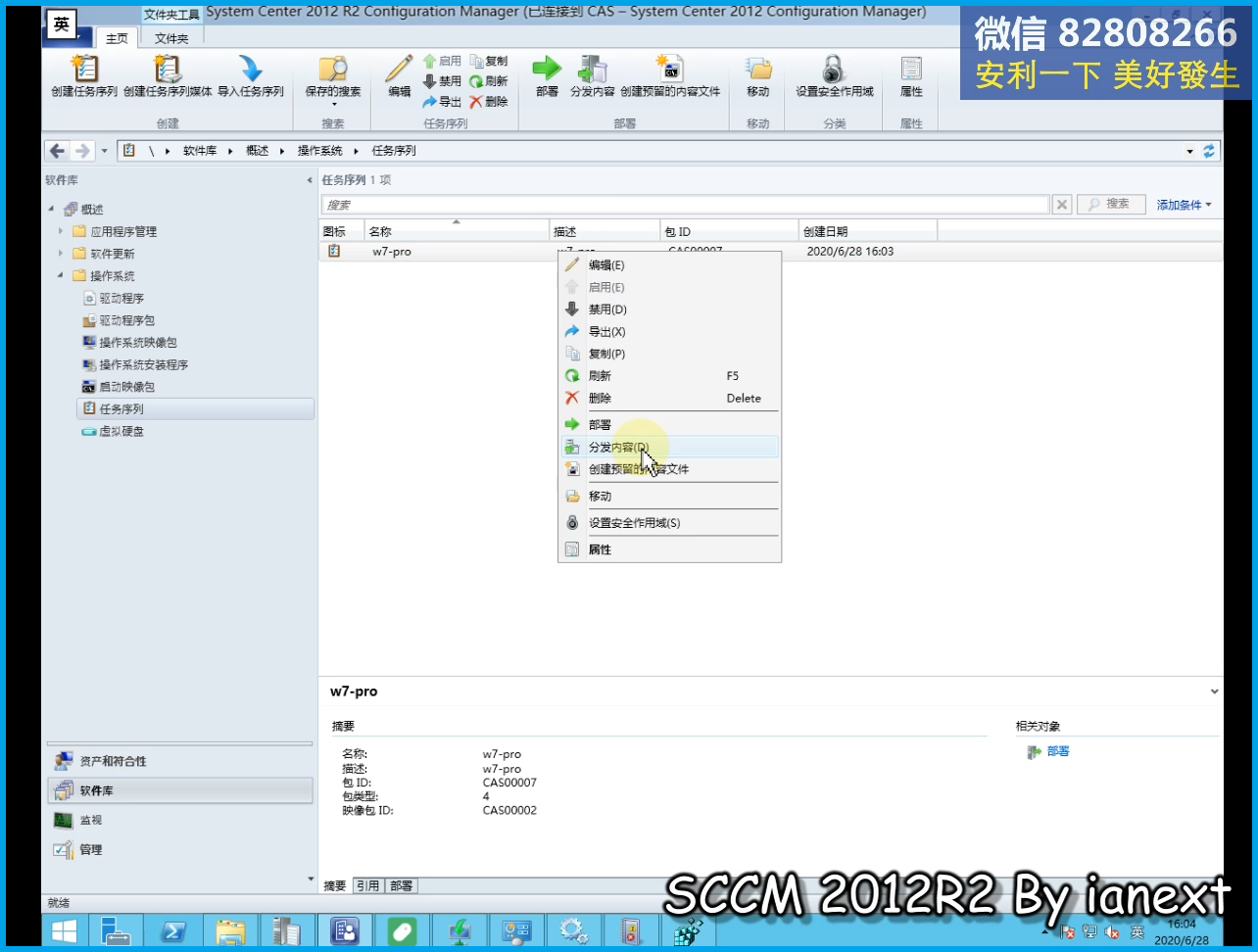The height and width of the screenshot is (952, 1258).
Task: Click ribbon Refresh (刷新) icon
Action: point(489,81)
